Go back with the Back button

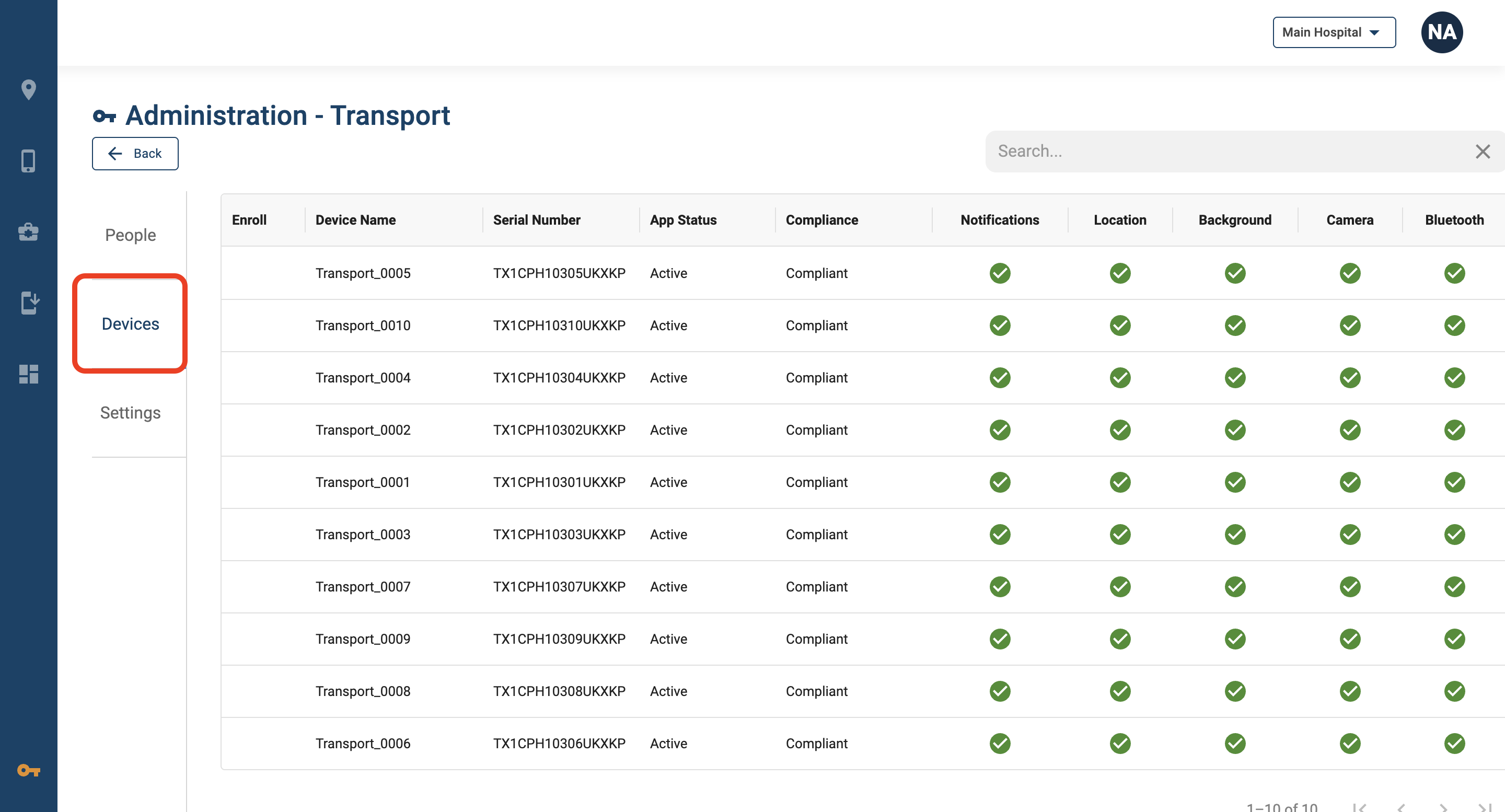pyautogui.click(x=135, y=154)
